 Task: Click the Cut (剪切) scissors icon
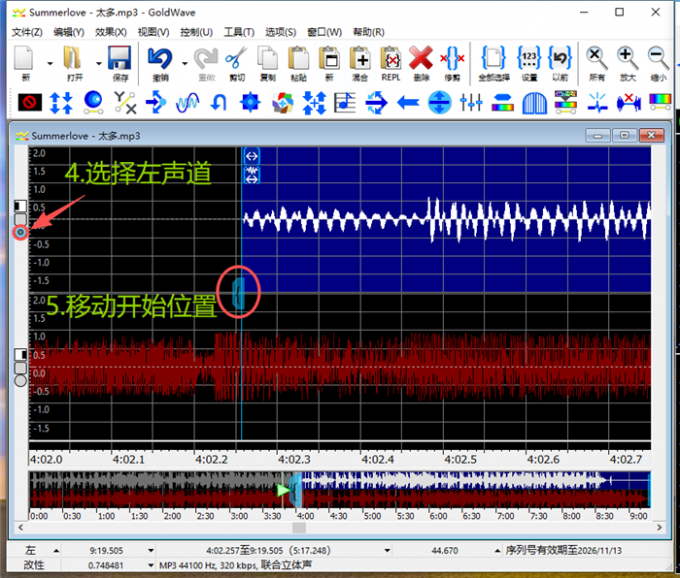236,58
